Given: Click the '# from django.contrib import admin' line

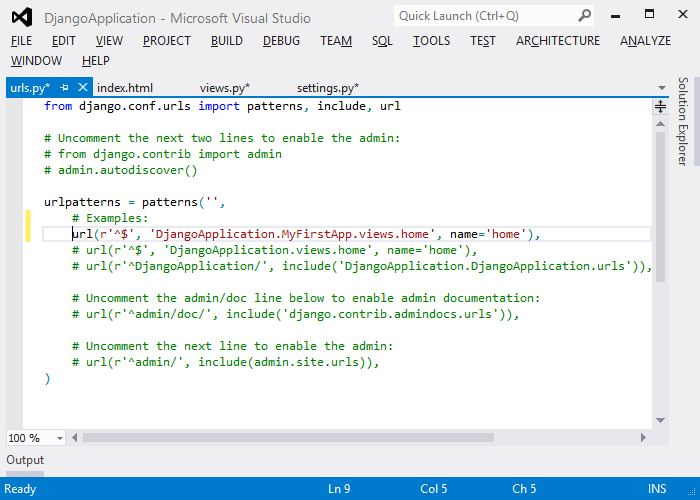Looking at the screenshot, I should (162, 154).
